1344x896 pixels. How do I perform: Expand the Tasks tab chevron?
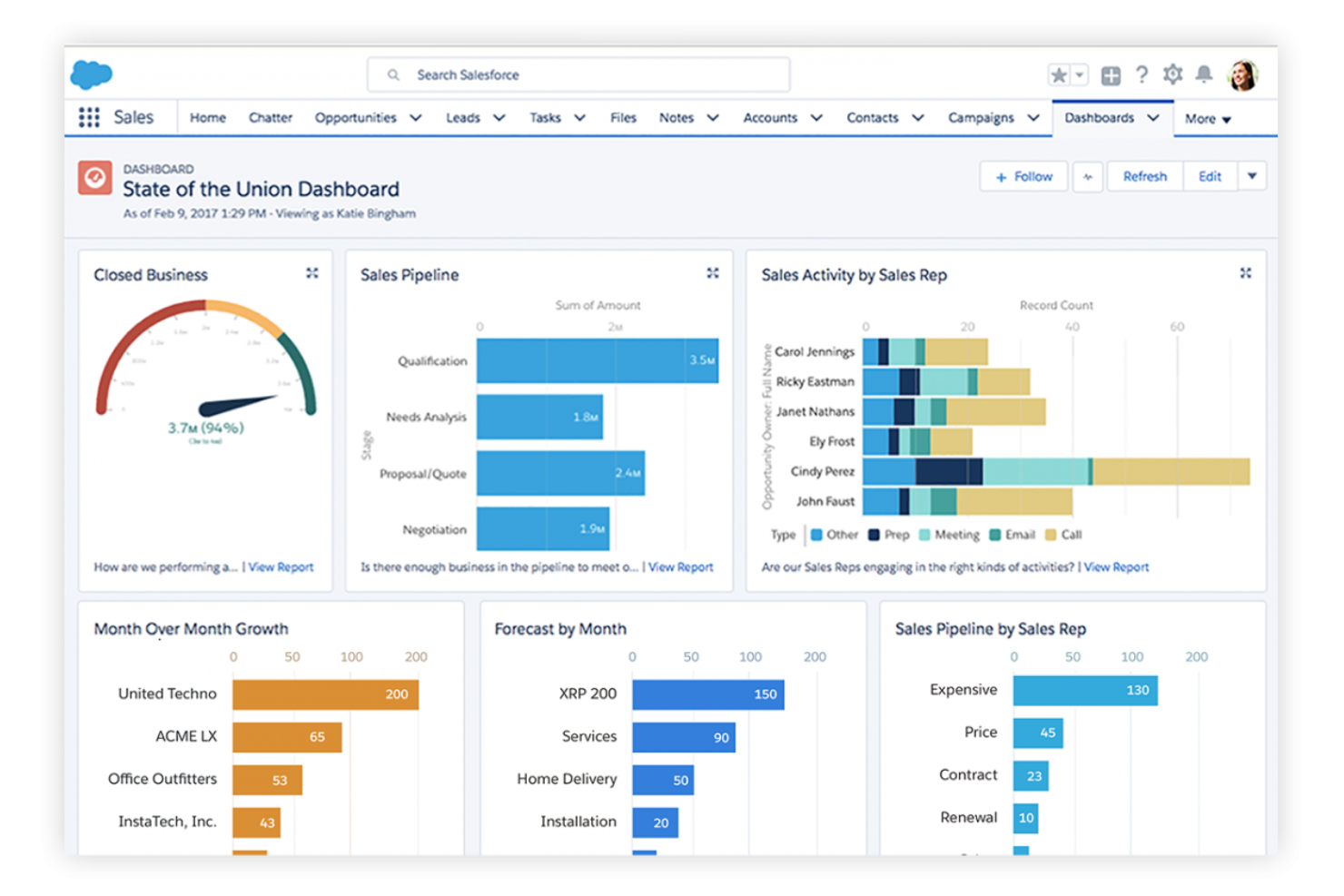580,117
